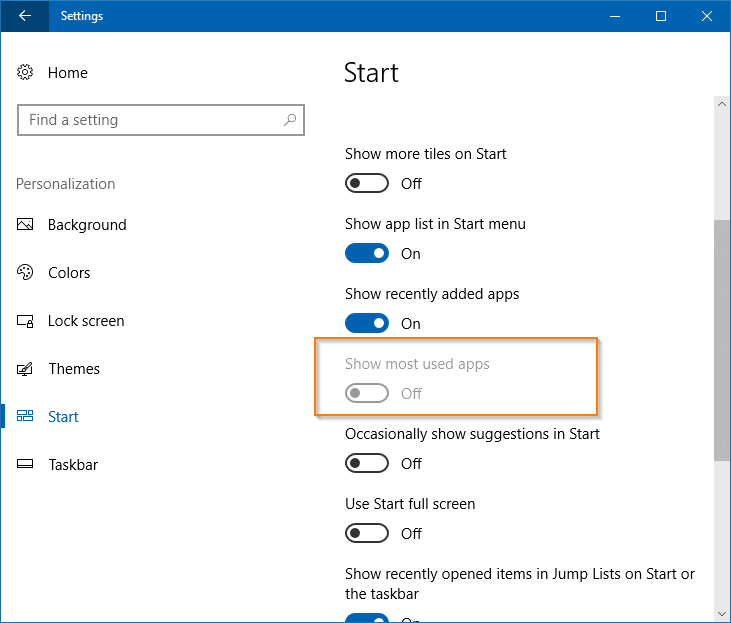Click 'Occasionally show suggestions in Start' label

[x=472, y=434]
